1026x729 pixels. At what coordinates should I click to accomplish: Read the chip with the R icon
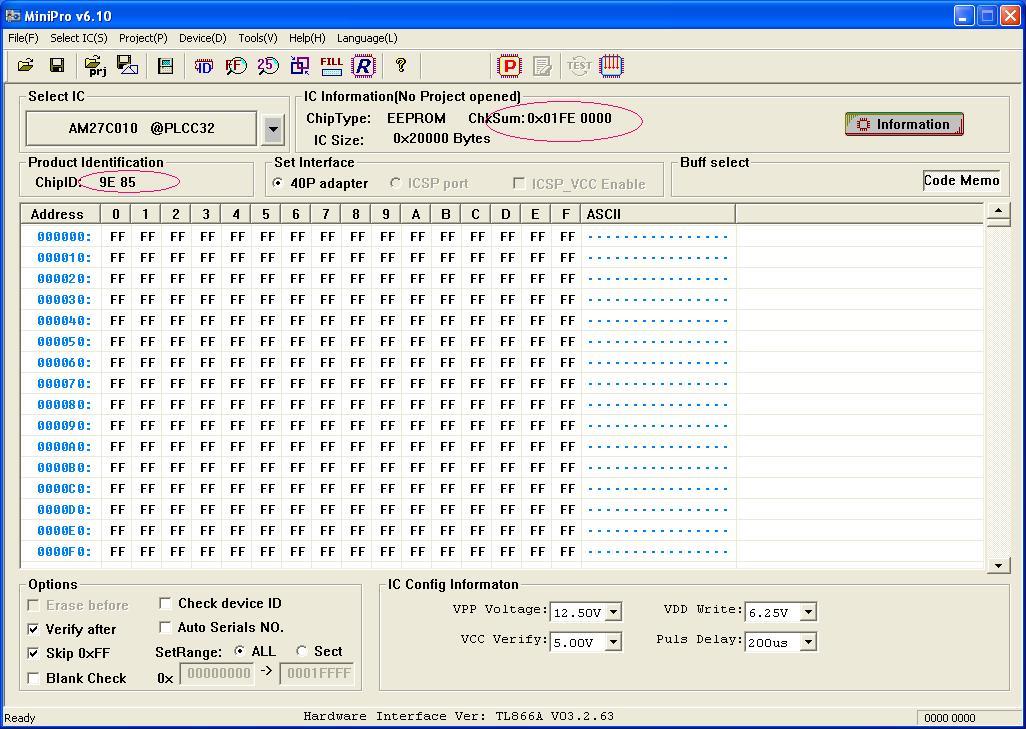click(364, 65)
